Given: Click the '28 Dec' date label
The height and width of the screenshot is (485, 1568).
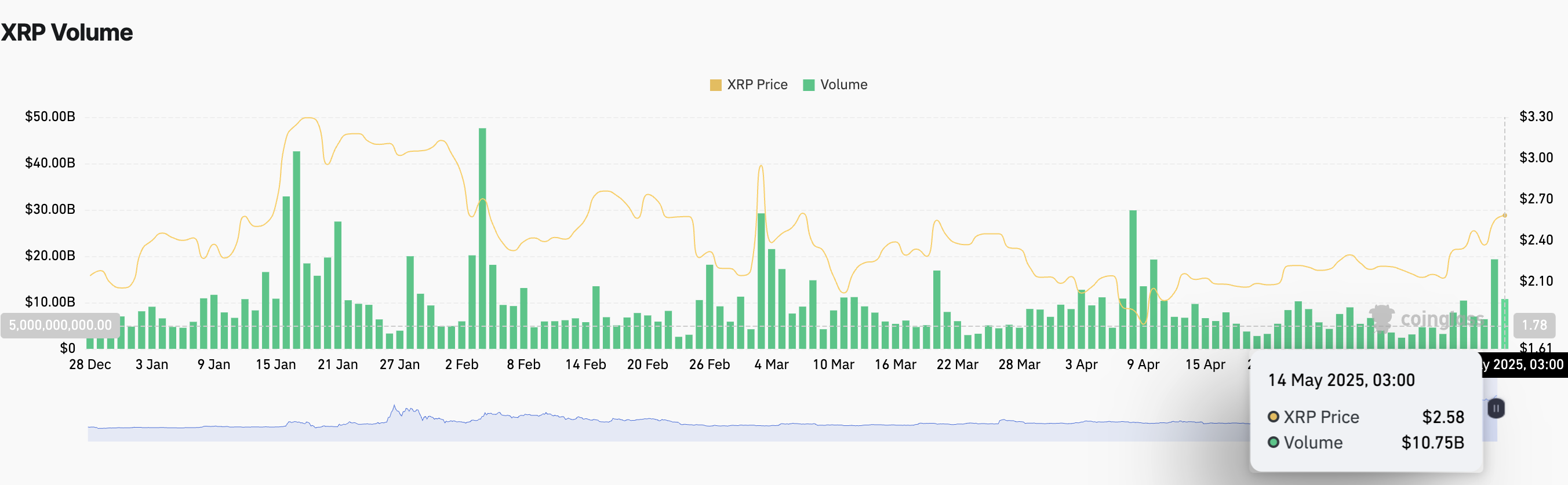Looking at the screenshot, I should point(90,364).
